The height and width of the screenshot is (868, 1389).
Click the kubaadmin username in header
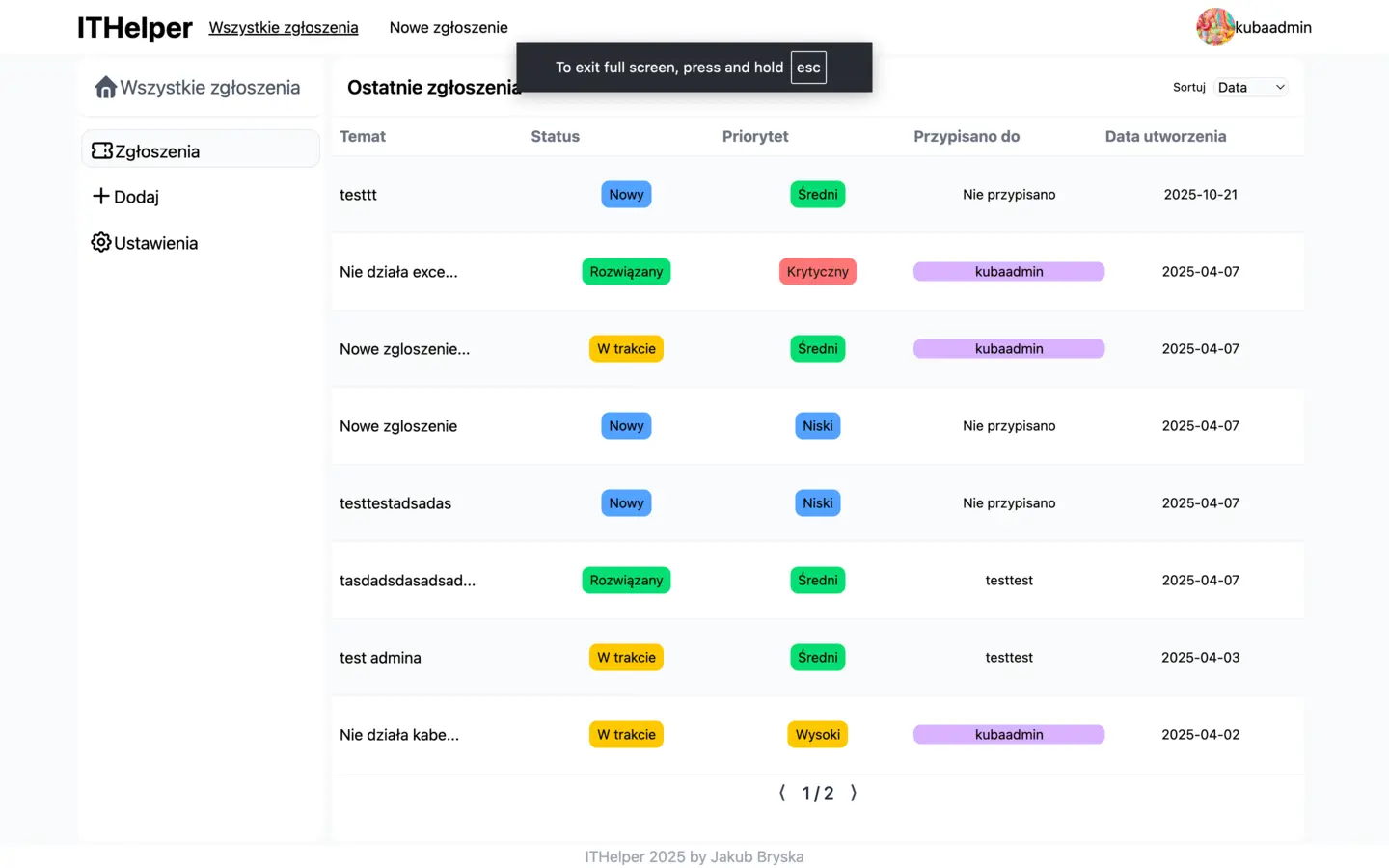1273,28
